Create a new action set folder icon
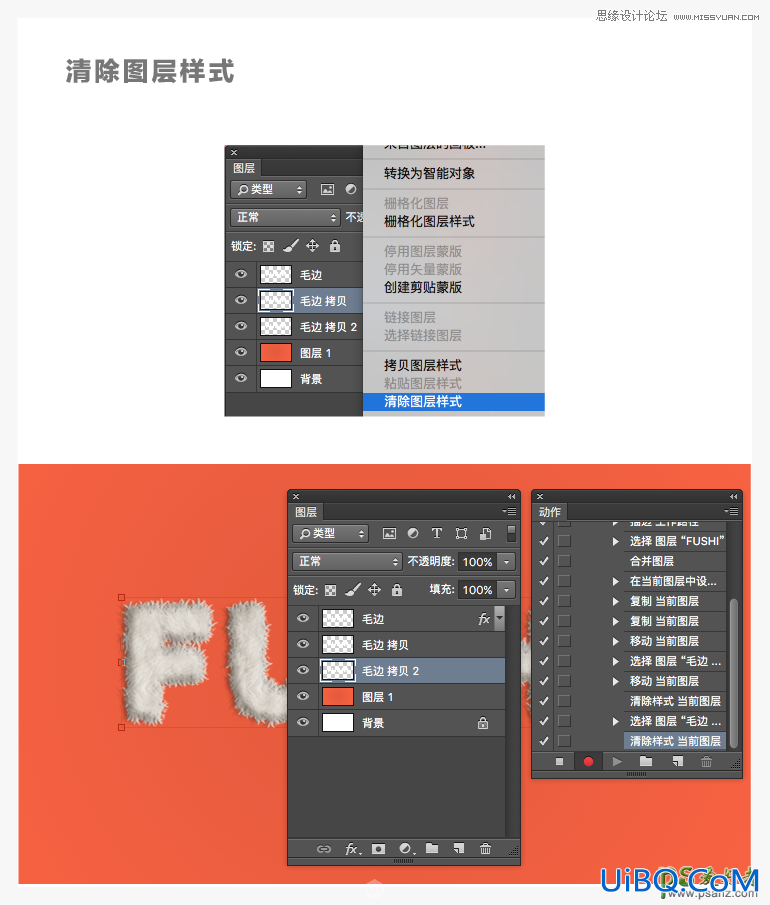 (646, 761)
